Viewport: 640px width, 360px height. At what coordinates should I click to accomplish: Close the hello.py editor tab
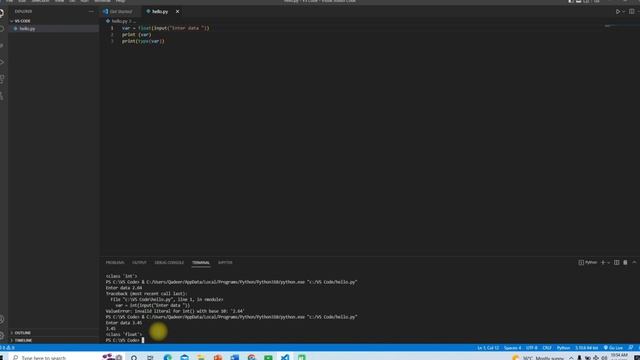tap(178, 11)
